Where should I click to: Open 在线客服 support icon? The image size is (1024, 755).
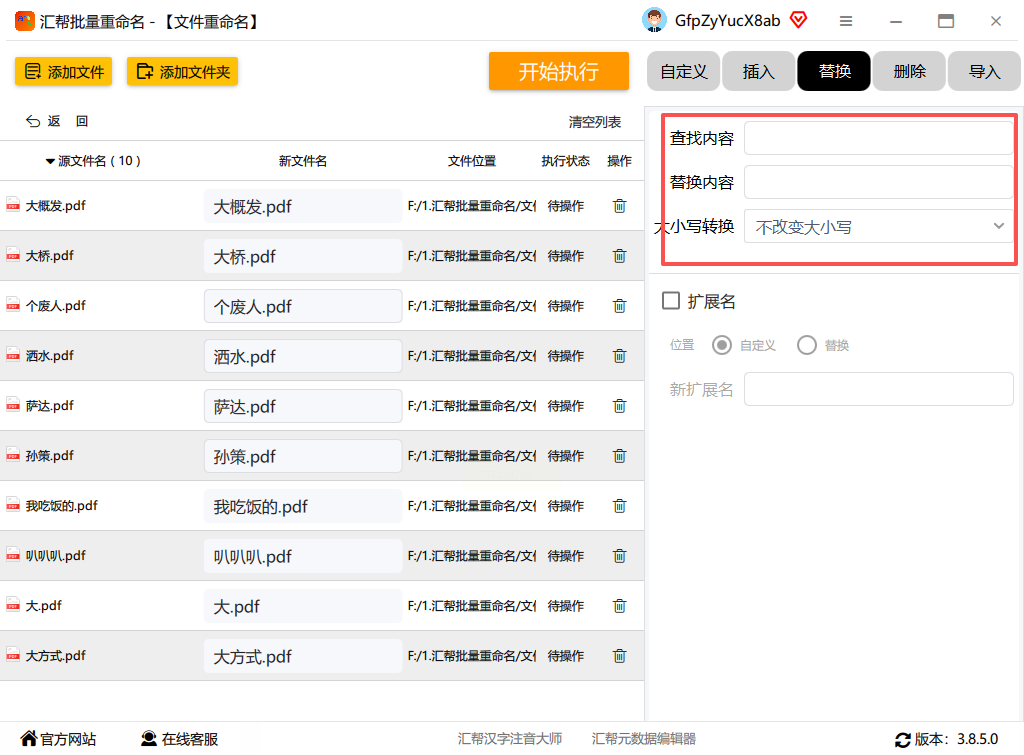point(149,739)
